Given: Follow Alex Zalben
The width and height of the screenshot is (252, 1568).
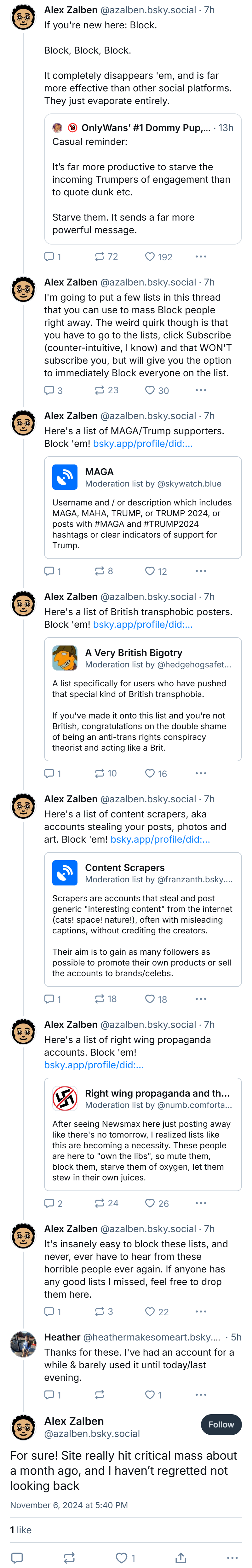Looking at the screenshot, I should click(x=221, y=1424).
